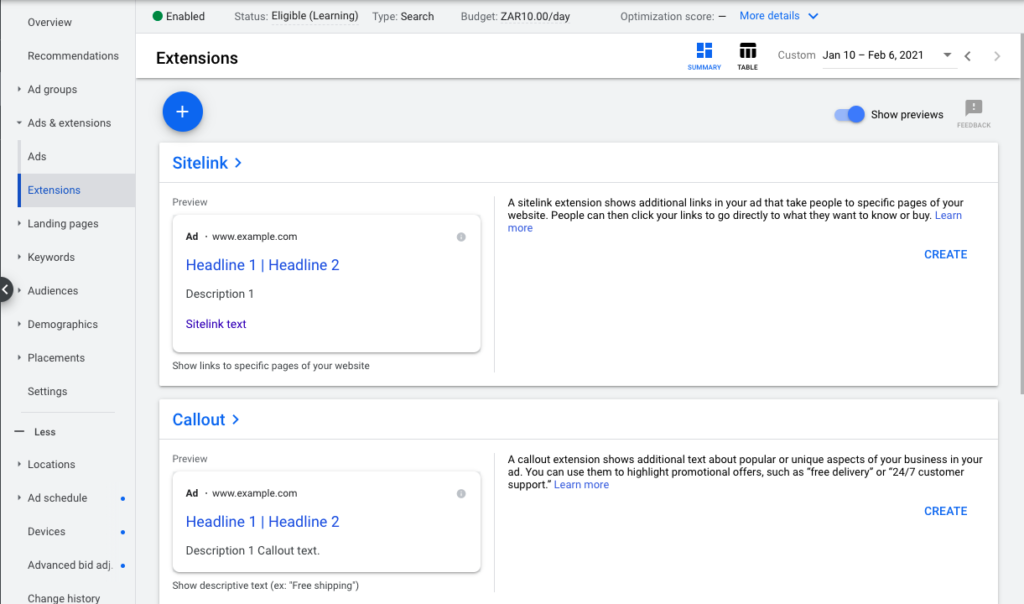Expand Ad schedule in sidebar
Image resolution: width=1024 pixels, height=604 pixels.
19,498
